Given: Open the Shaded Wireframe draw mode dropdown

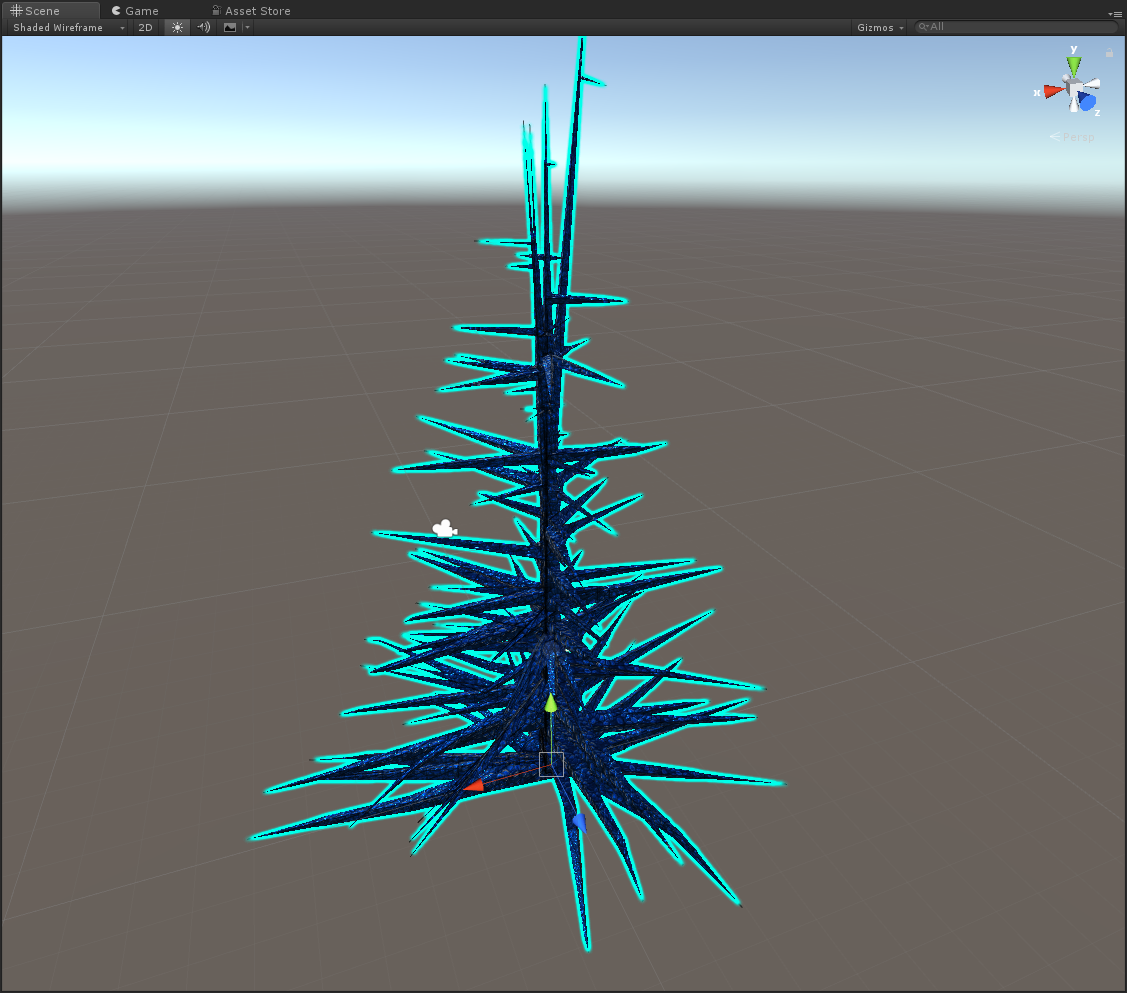Looking at the screenshot, I should pyautogui.click(x=68, y=27).
